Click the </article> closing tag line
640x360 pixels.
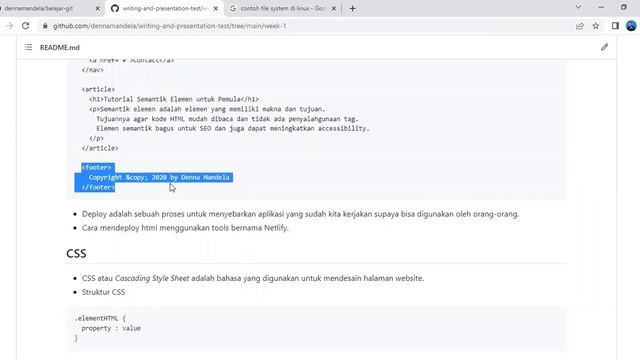tap(100, 148)
